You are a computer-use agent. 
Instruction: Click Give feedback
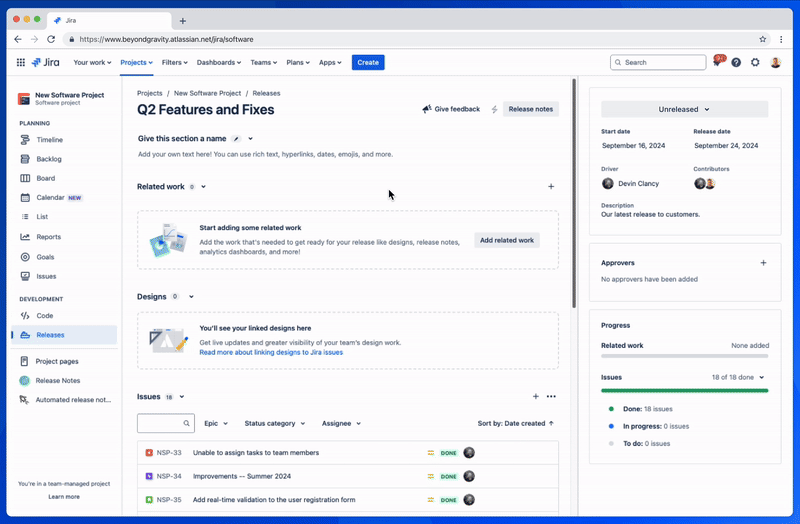452,109
